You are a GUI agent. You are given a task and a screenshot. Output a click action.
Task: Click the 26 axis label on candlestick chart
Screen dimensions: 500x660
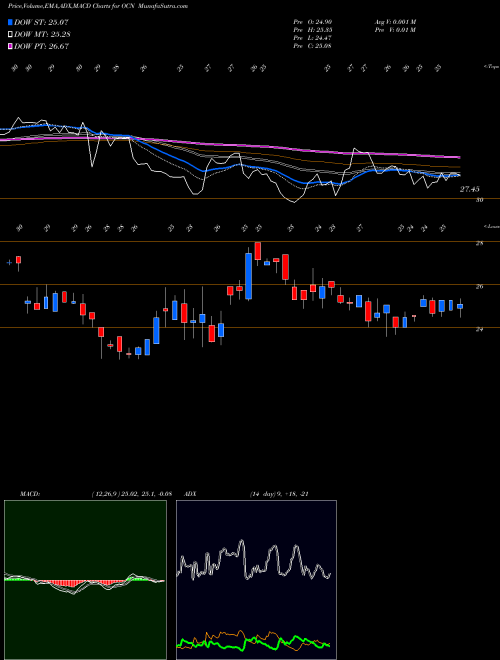[x=479, y=287]
